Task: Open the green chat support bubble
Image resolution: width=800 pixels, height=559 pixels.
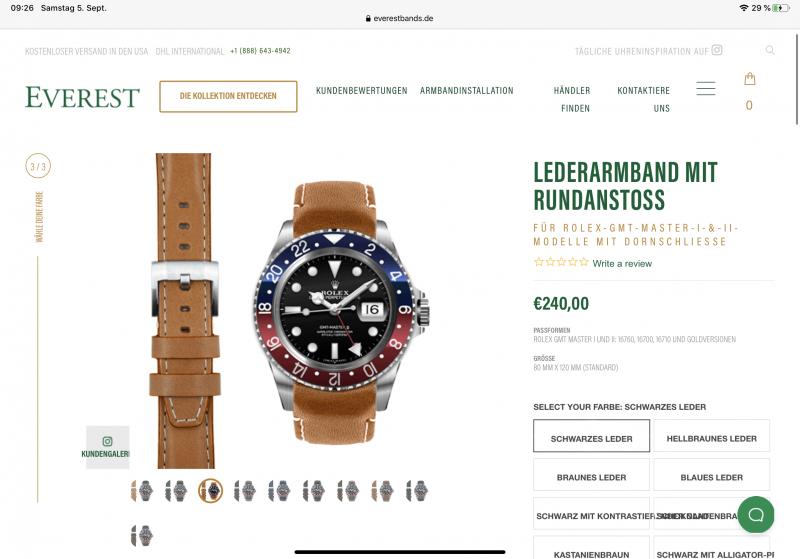Action: click(x=756, y=514)
